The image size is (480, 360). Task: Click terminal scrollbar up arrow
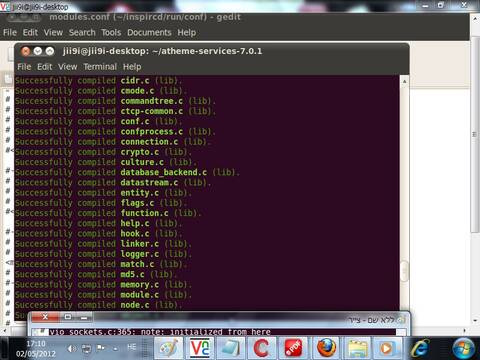(x=404, y=81)
